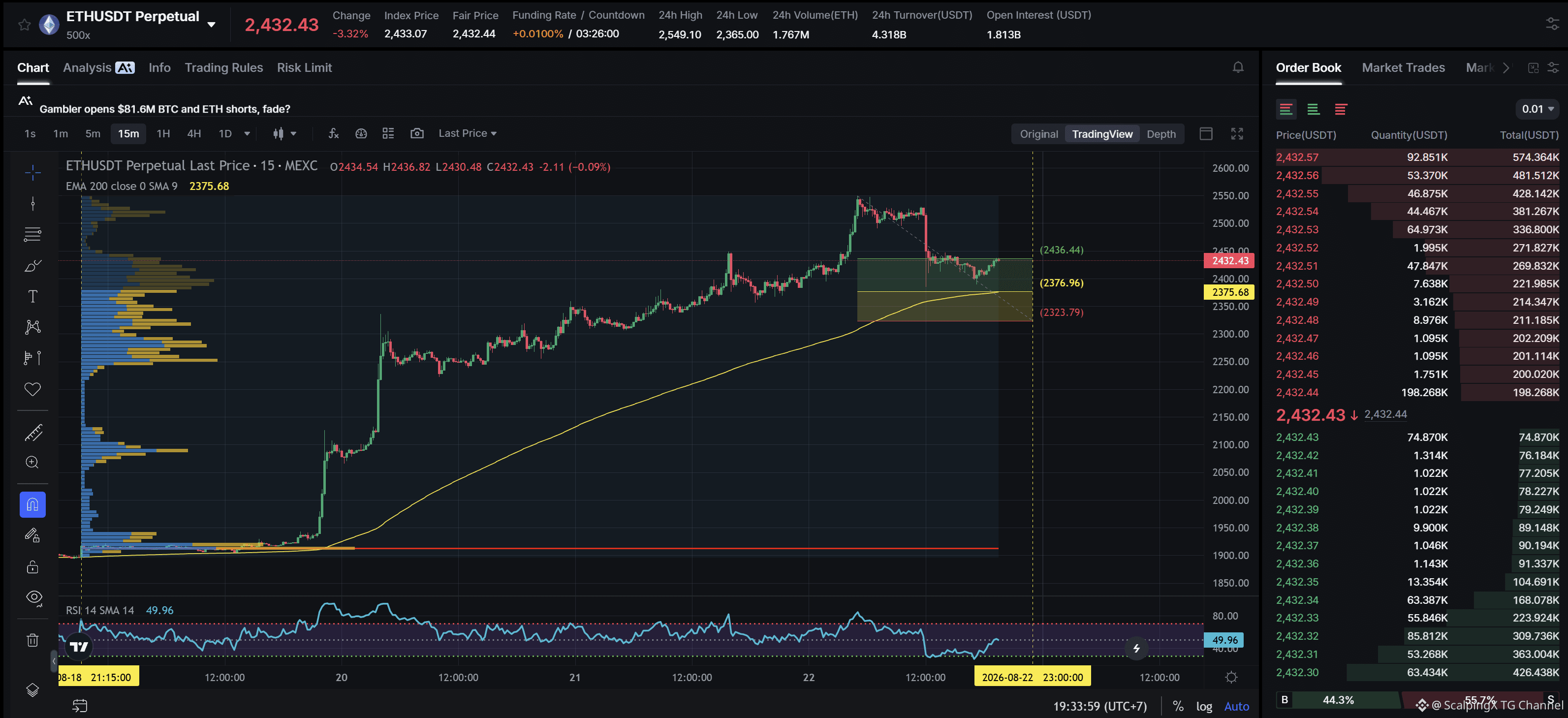Select the ruler measure tool
1568x718 pixels.
(x=33, y=433)
